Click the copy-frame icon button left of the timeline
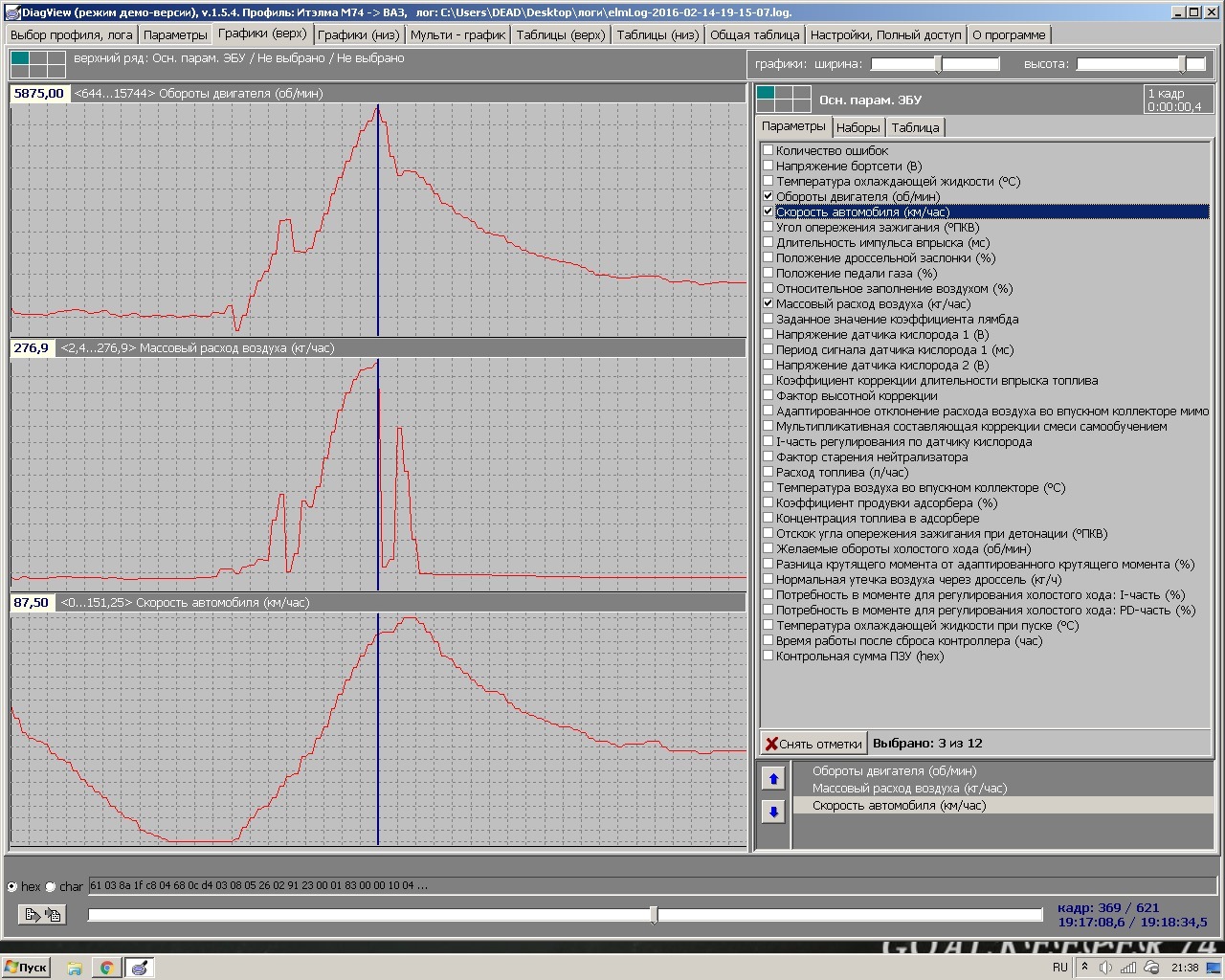The height and width of the screenshot is (980, 1225). point(41,915)
